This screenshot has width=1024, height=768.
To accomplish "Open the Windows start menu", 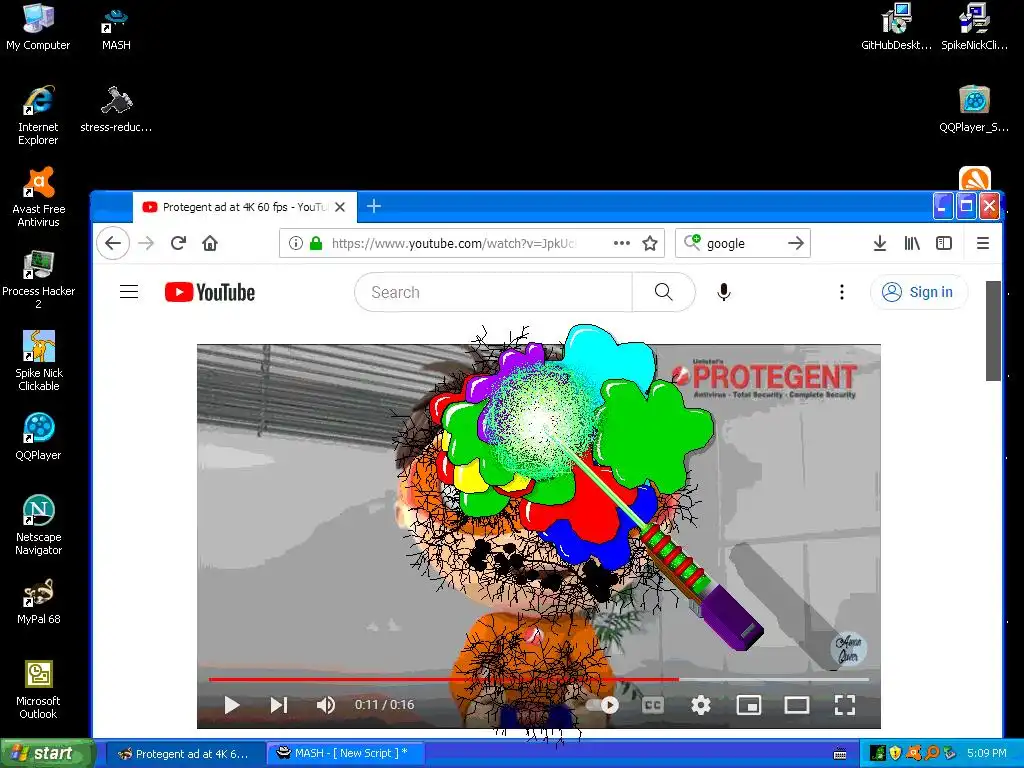I will [47, 754].
